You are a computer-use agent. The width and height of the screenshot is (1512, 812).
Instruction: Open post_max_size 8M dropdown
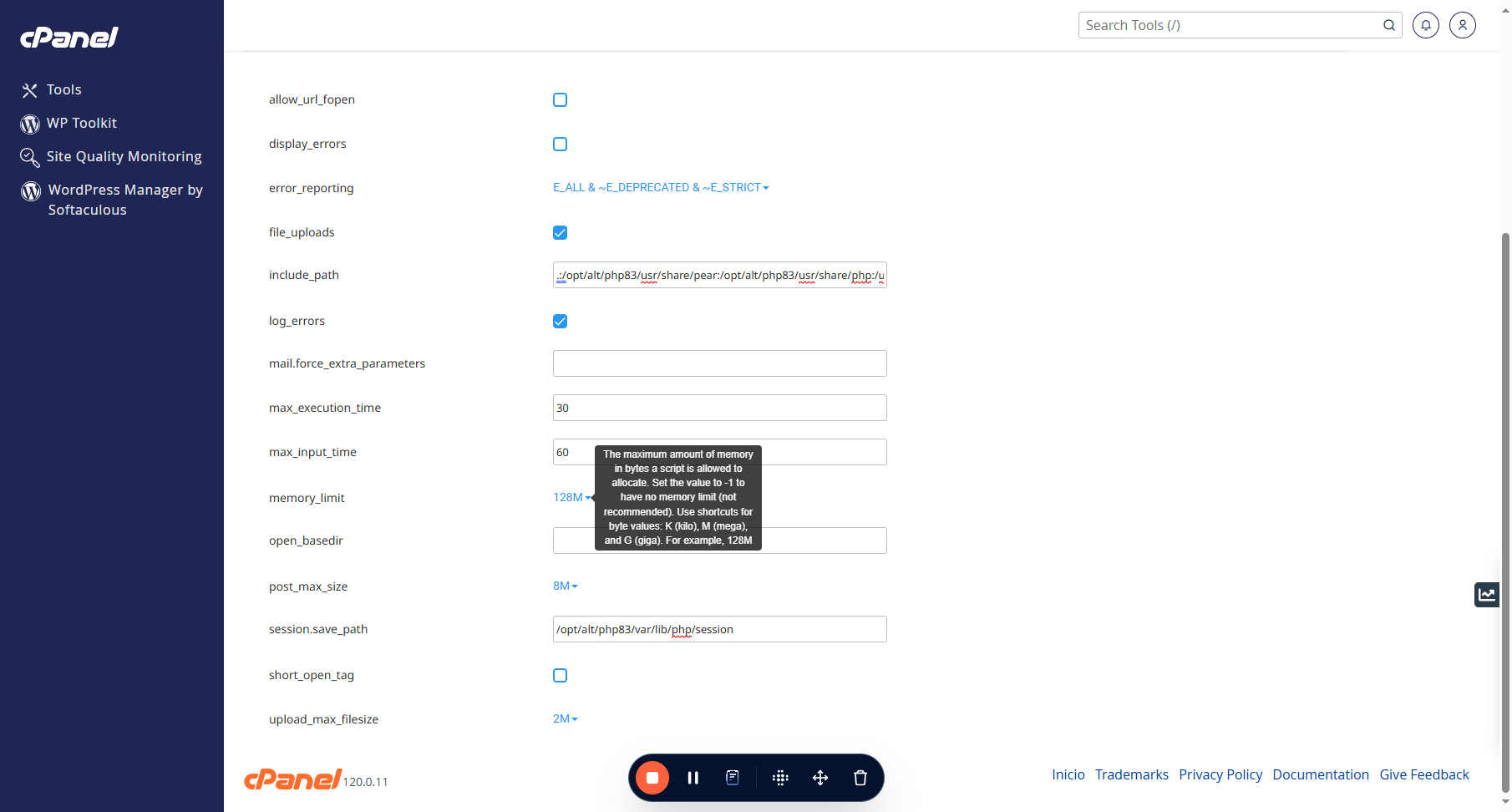pyautogui.click(x=566, y=586)
